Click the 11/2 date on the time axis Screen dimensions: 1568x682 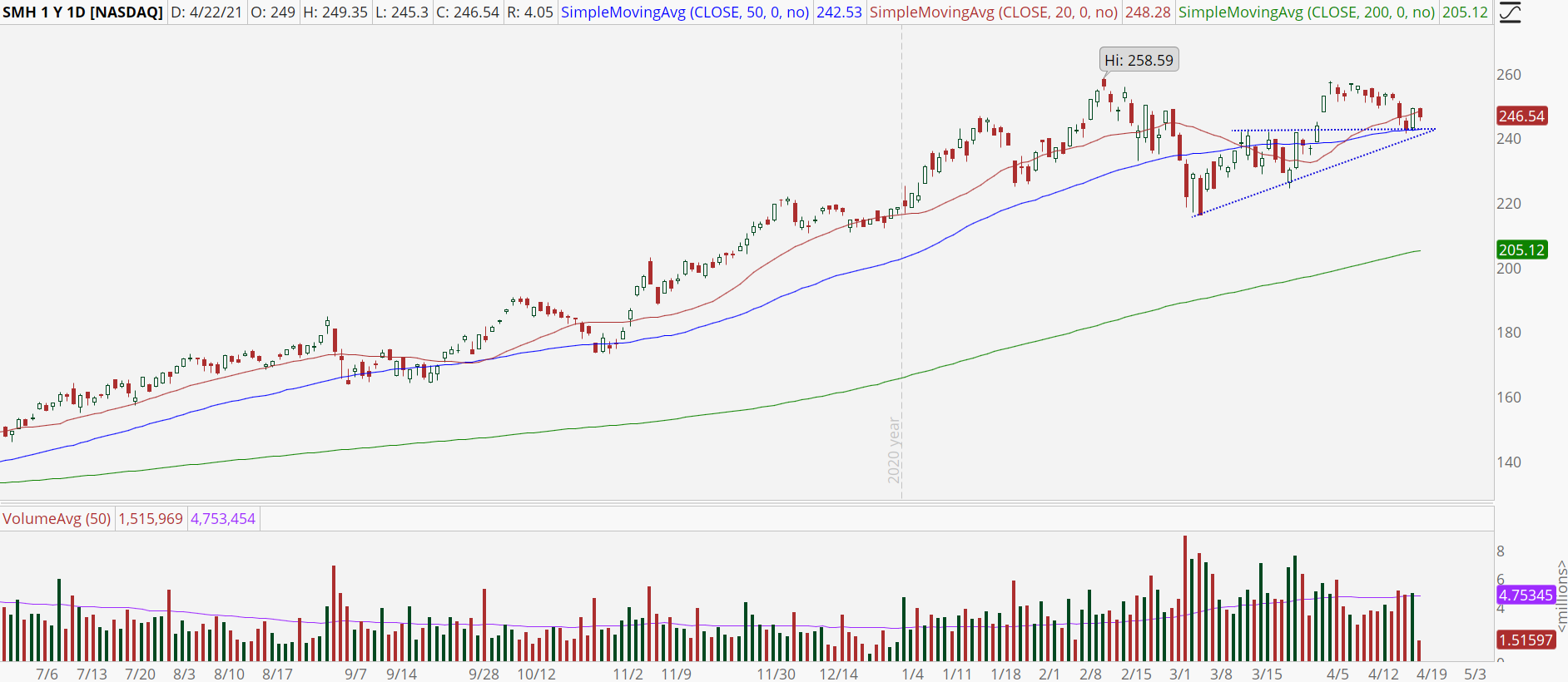(x=628, y=674)
